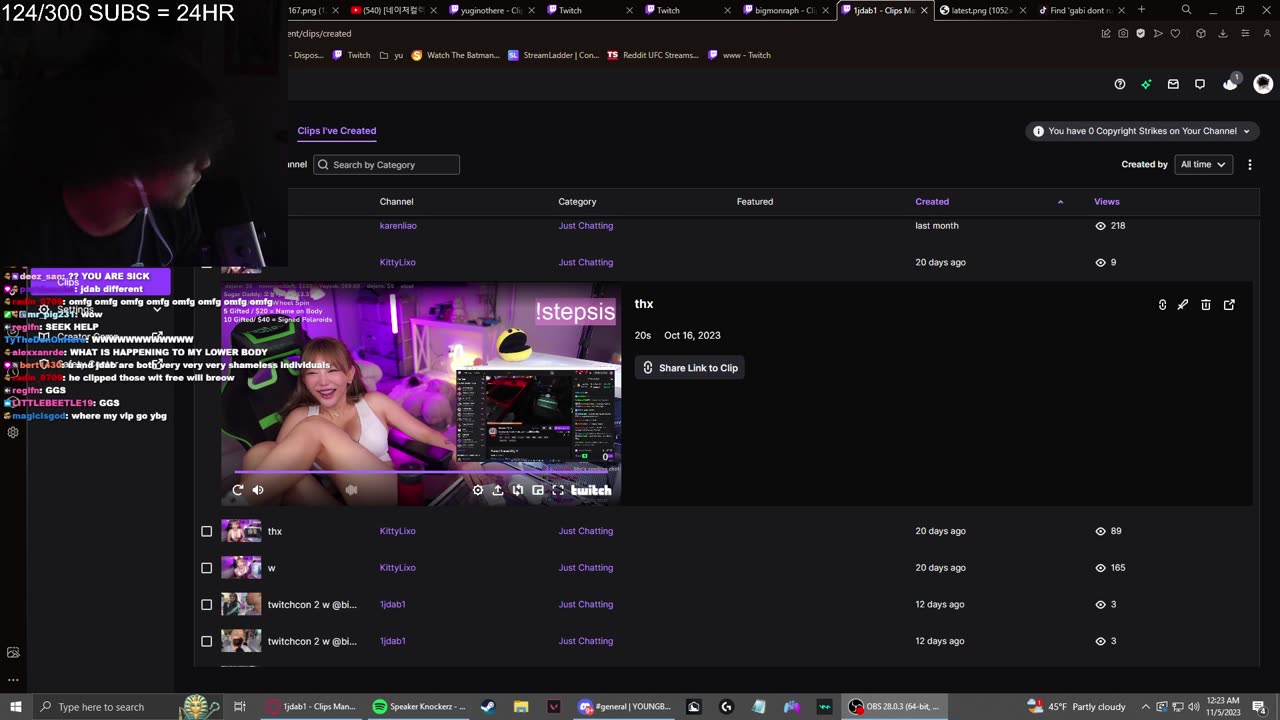This screenshot has width=1280, height=720.
Task: Open clip player settings gear
Action: click(478, 490)
